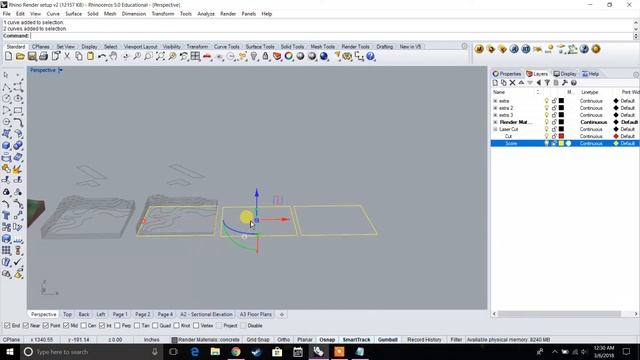Click the Layers panel horizontal scrollbar
Screen dimensions: 640x360
click(565, 314)
